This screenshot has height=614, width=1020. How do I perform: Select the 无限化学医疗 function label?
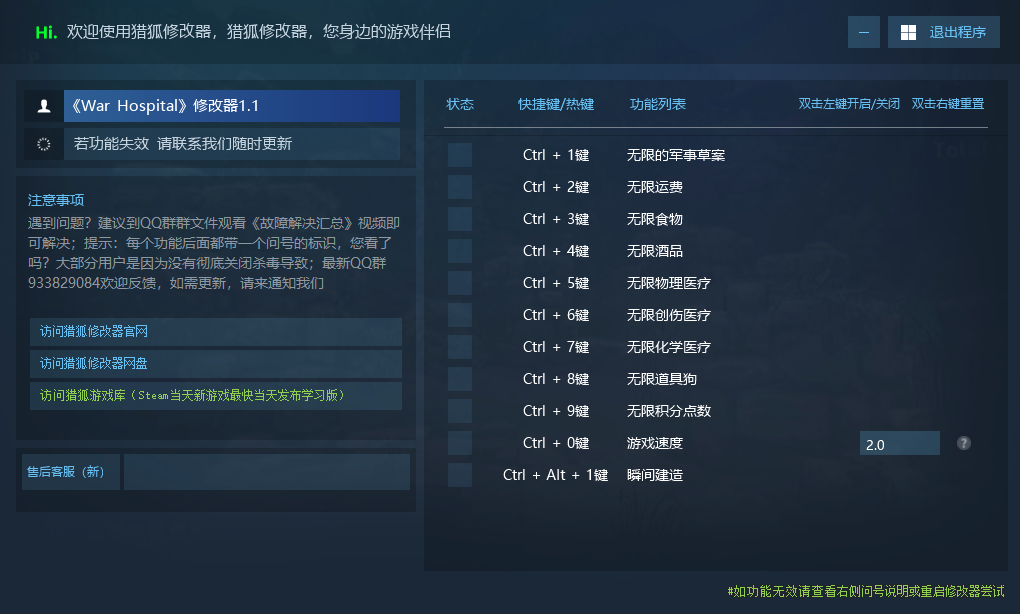(x=669, y=347)
